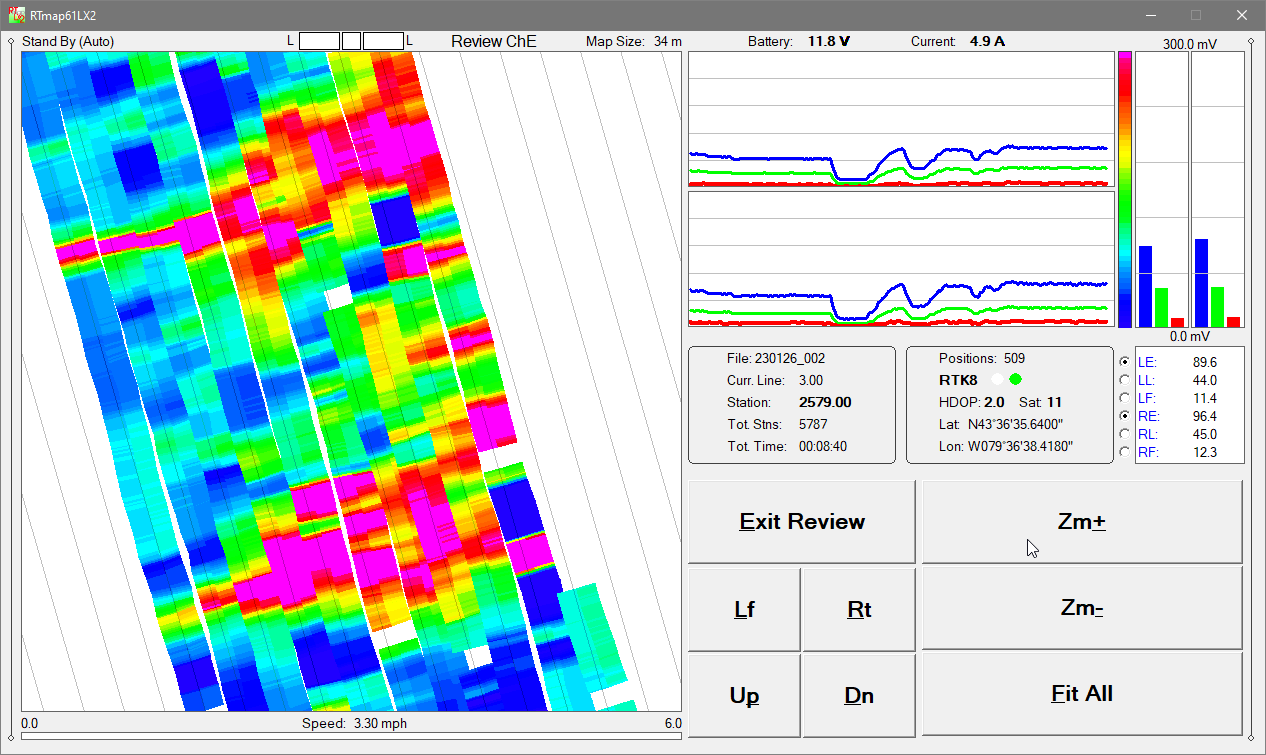
Task: Zoom in with the Zm+ button
Action: (1082, 522)
